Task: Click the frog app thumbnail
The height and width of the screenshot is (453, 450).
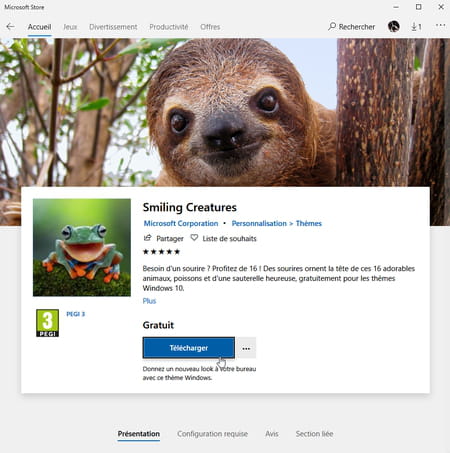Action: [82, 247]
